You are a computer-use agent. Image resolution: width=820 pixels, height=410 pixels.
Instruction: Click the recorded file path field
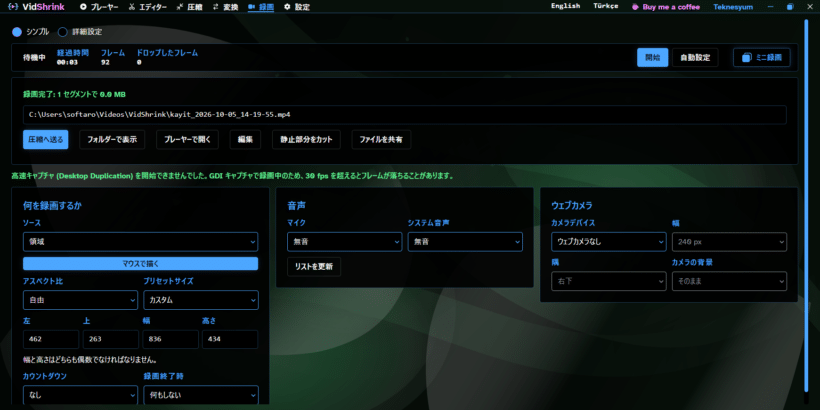(405, 115)
